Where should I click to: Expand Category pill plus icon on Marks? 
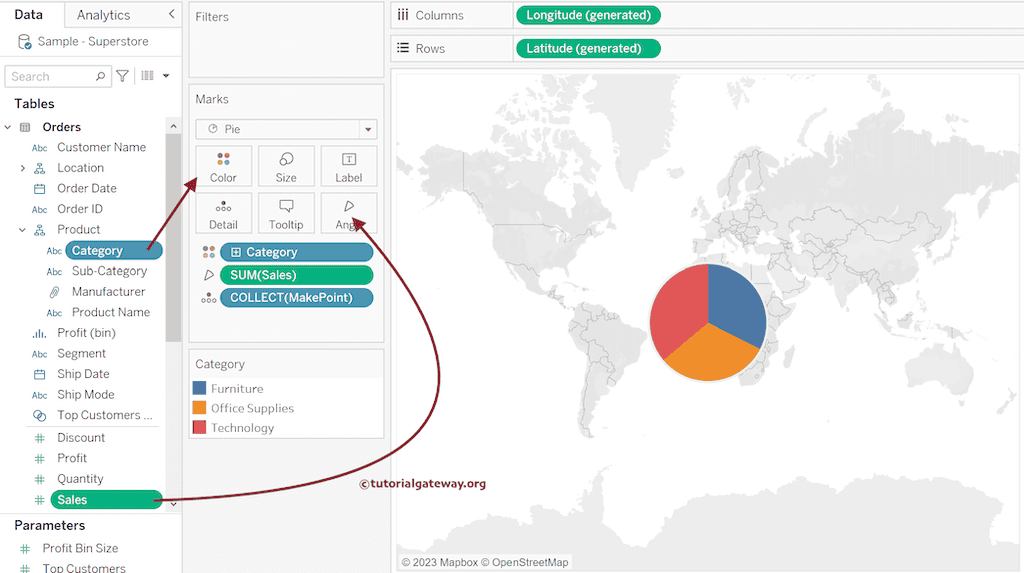(236, 252)
